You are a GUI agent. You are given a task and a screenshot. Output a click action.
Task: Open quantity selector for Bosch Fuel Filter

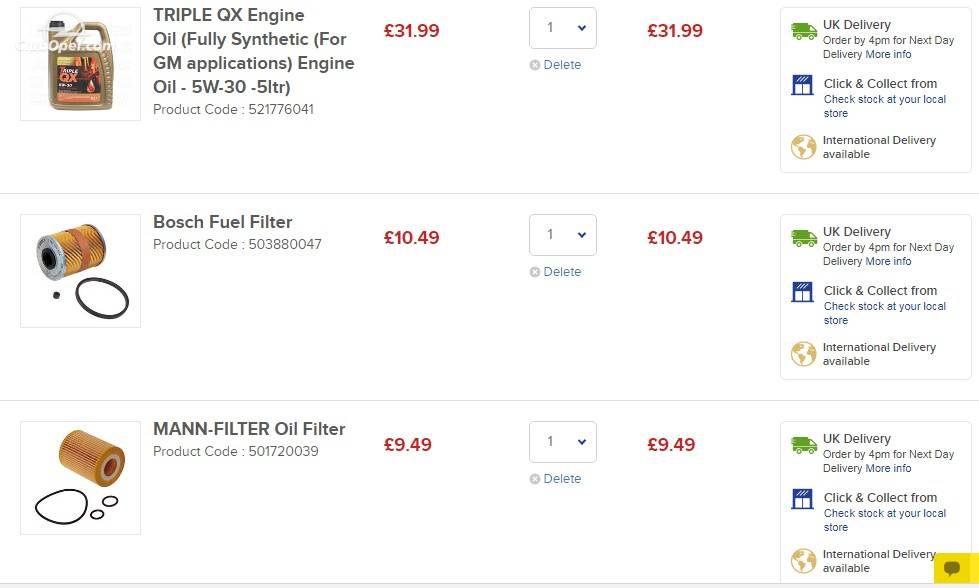[x=563, y=235]
